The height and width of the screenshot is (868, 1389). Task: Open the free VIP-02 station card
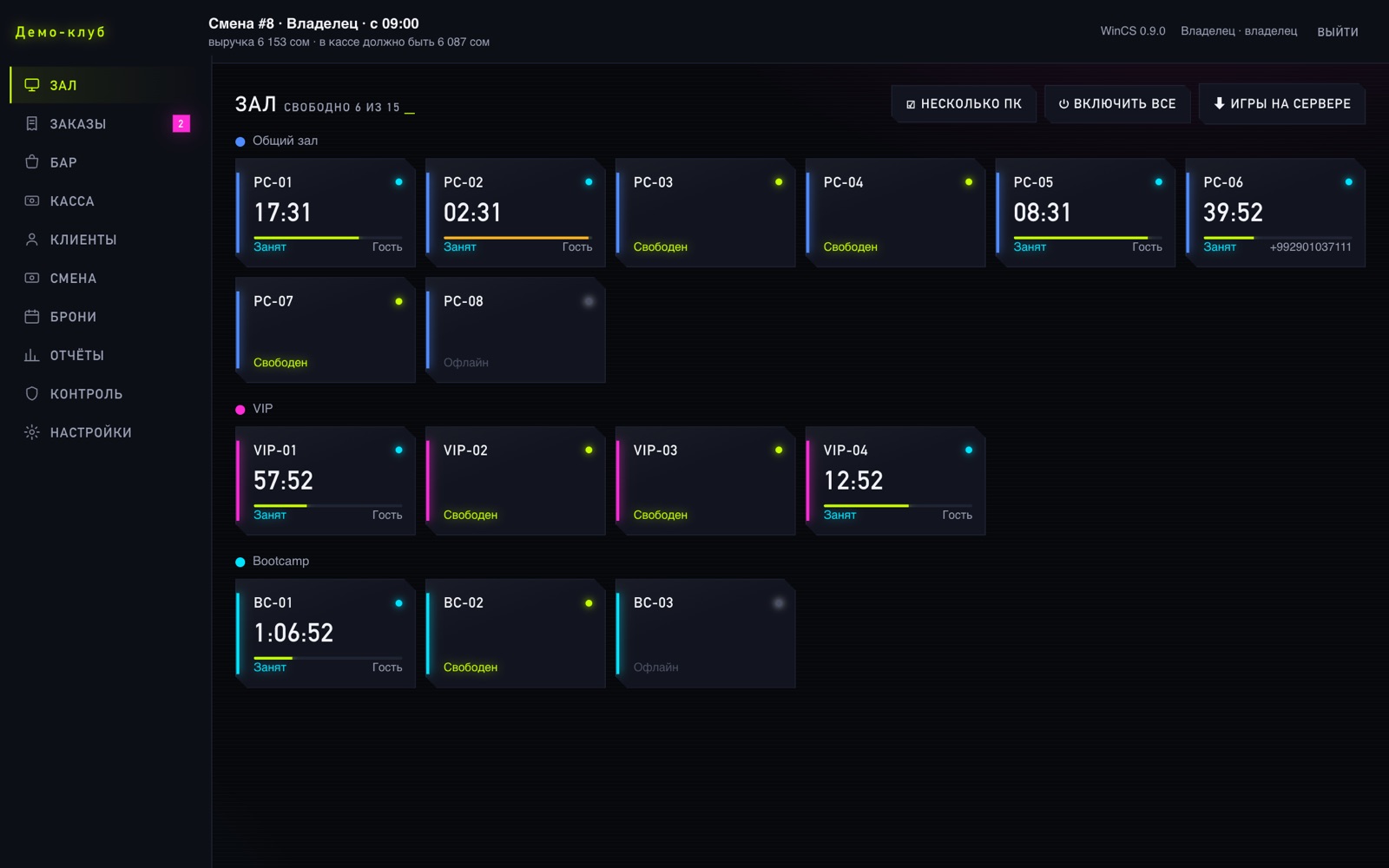[516, 481]
